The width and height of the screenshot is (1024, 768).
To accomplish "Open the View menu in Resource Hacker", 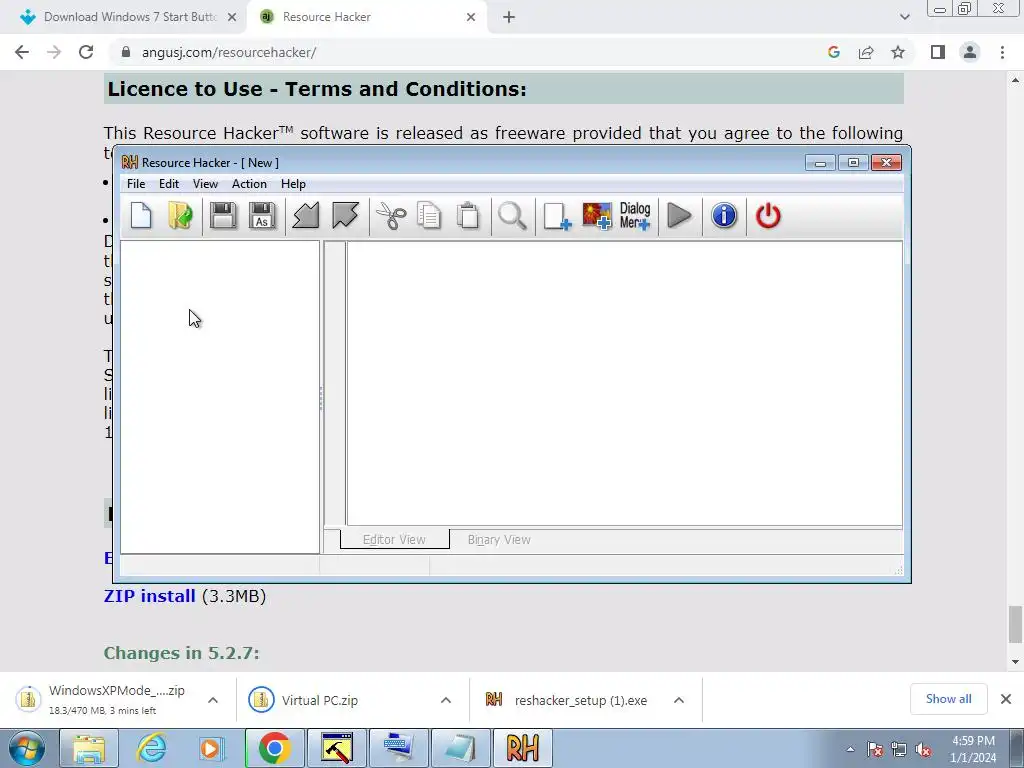I will (205, 184).
